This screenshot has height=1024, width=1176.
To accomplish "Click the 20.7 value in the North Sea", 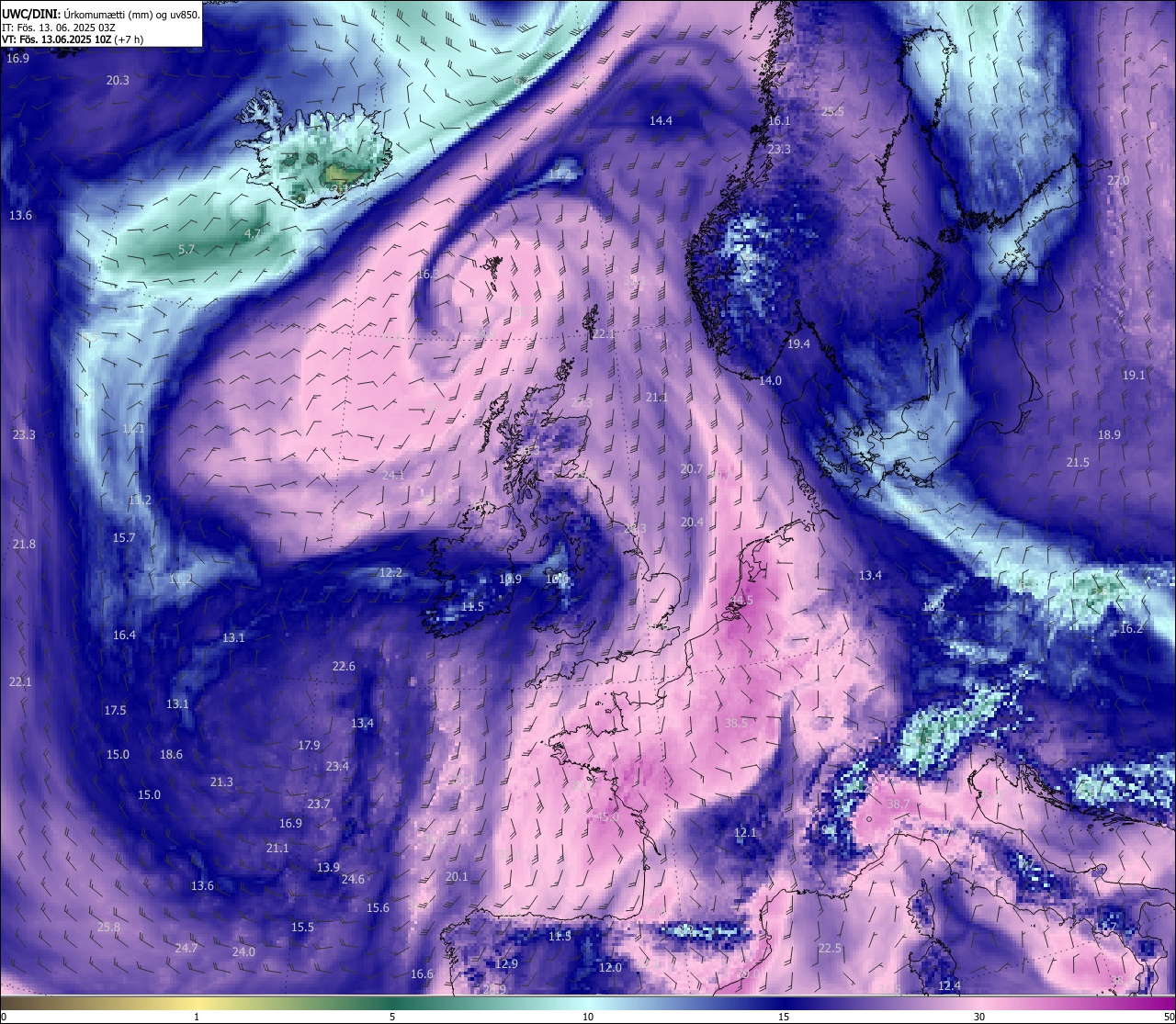I will coord(691,468).
